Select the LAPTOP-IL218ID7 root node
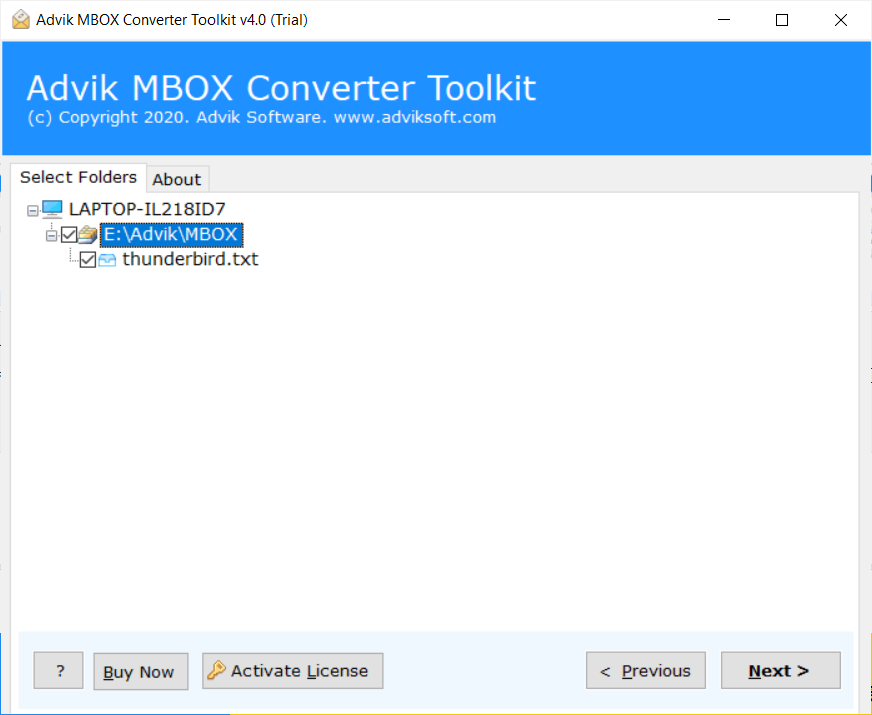The image size is (872, 715). 146,209
